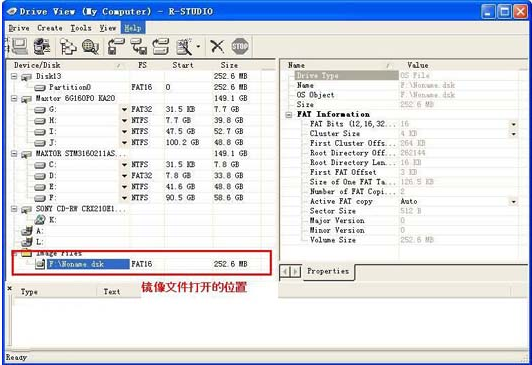
Task: Collapse the MAXTOR STM3160211AS node
Action: (14, 154)
